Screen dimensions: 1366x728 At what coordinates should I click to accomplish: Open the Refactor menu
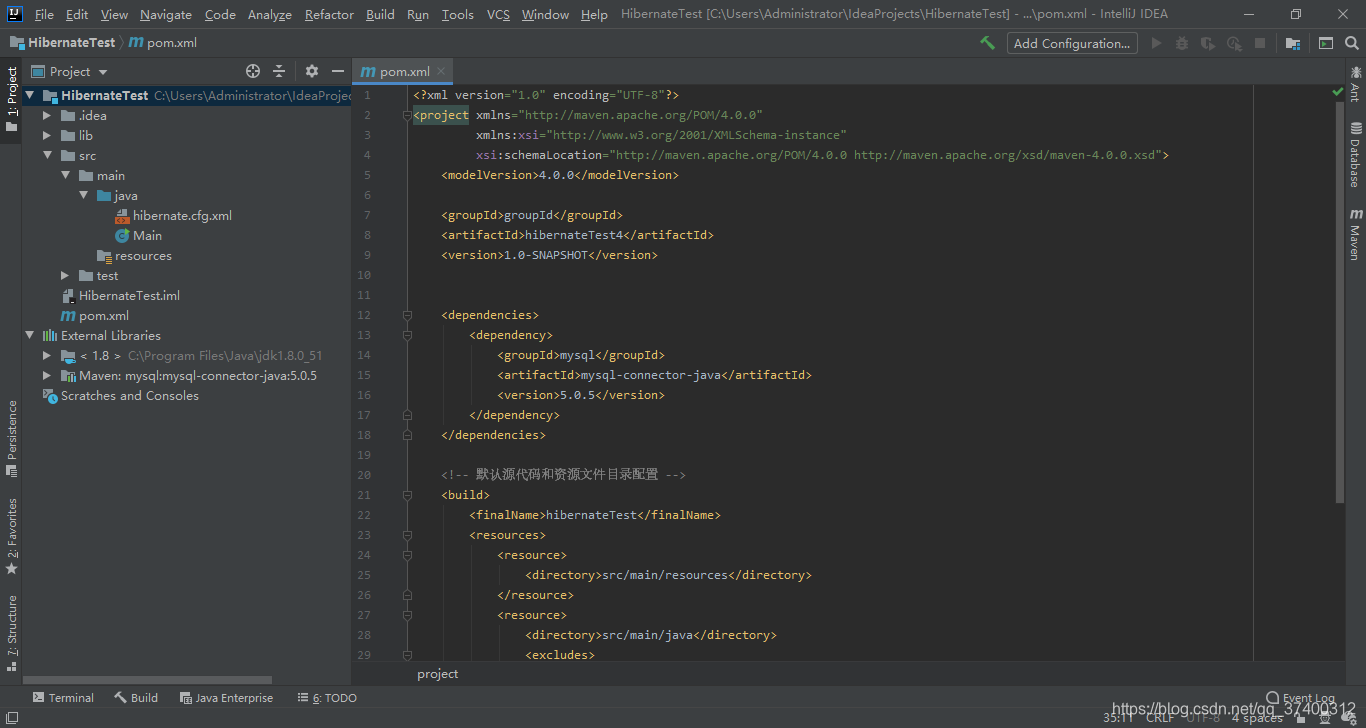(329, 14)
